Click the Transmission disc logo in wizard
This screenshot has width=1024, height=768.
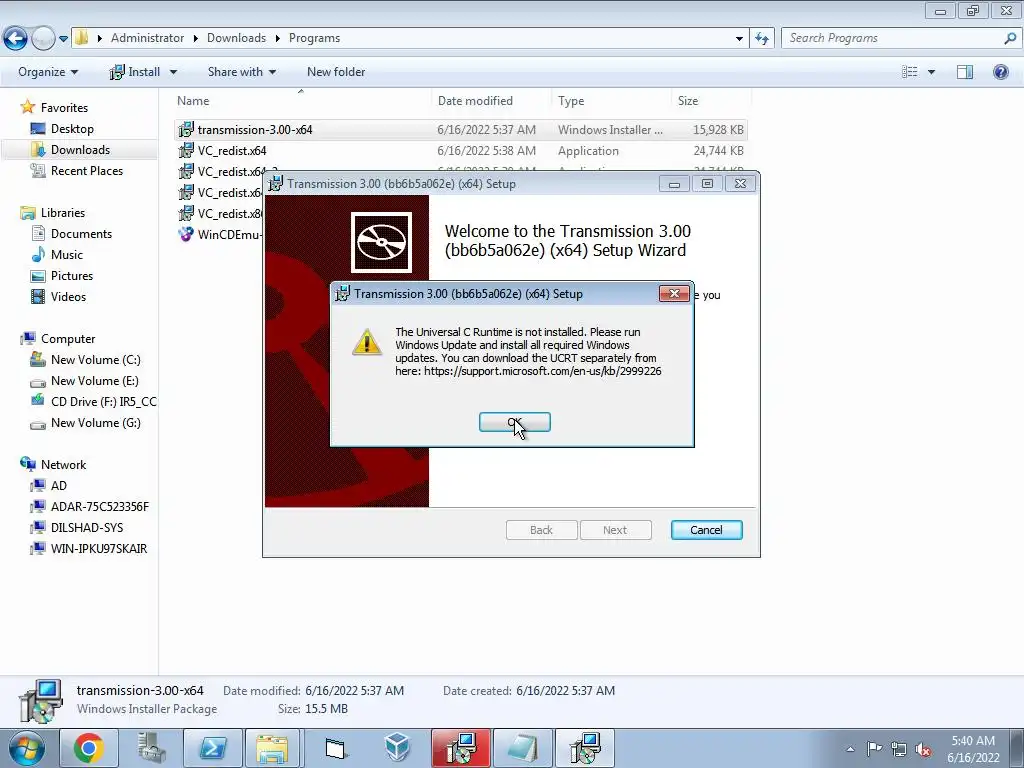(x=381, y=242)
